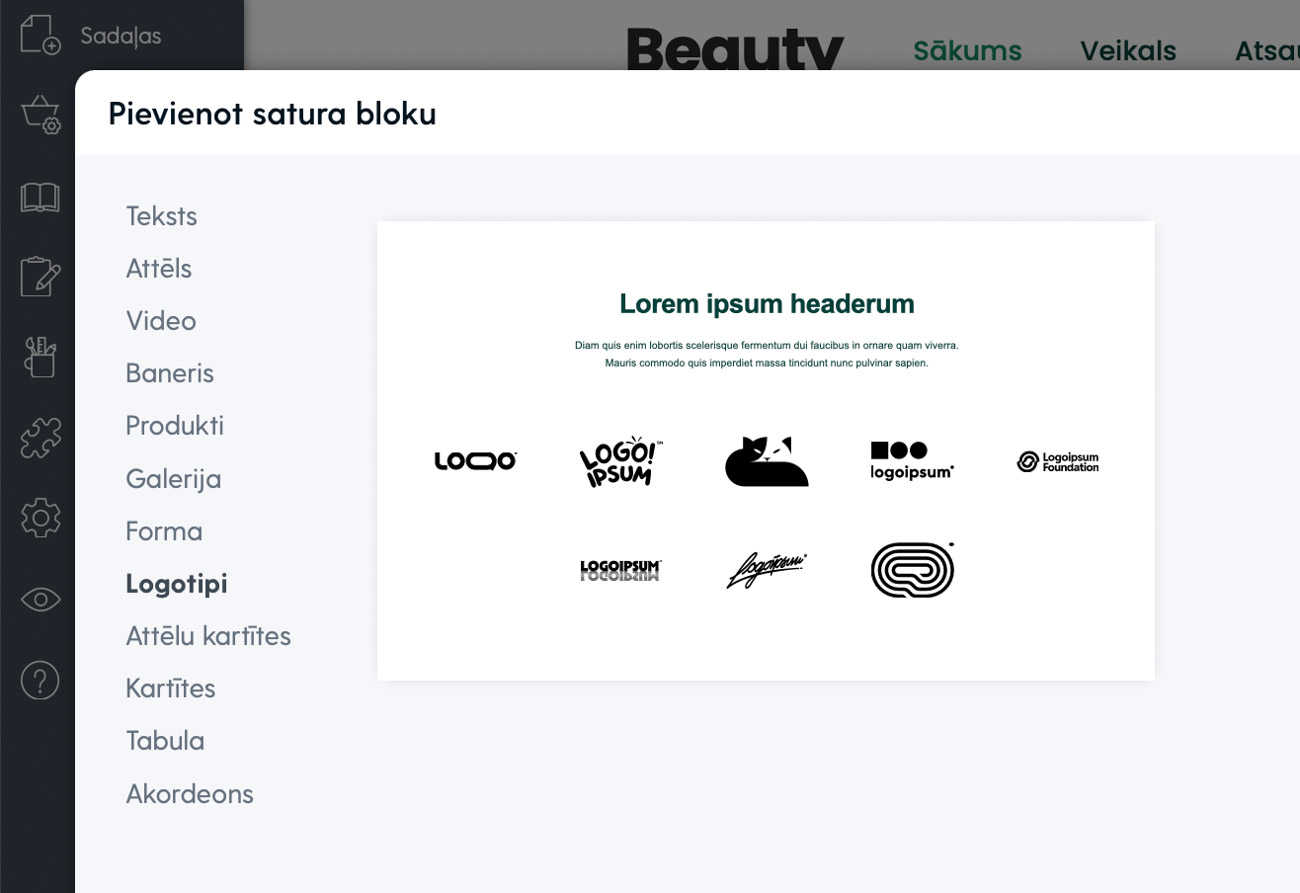Choose Akordeons from the block list
The width and height of the screenshot is (1300, 893).
click(189, 794)
